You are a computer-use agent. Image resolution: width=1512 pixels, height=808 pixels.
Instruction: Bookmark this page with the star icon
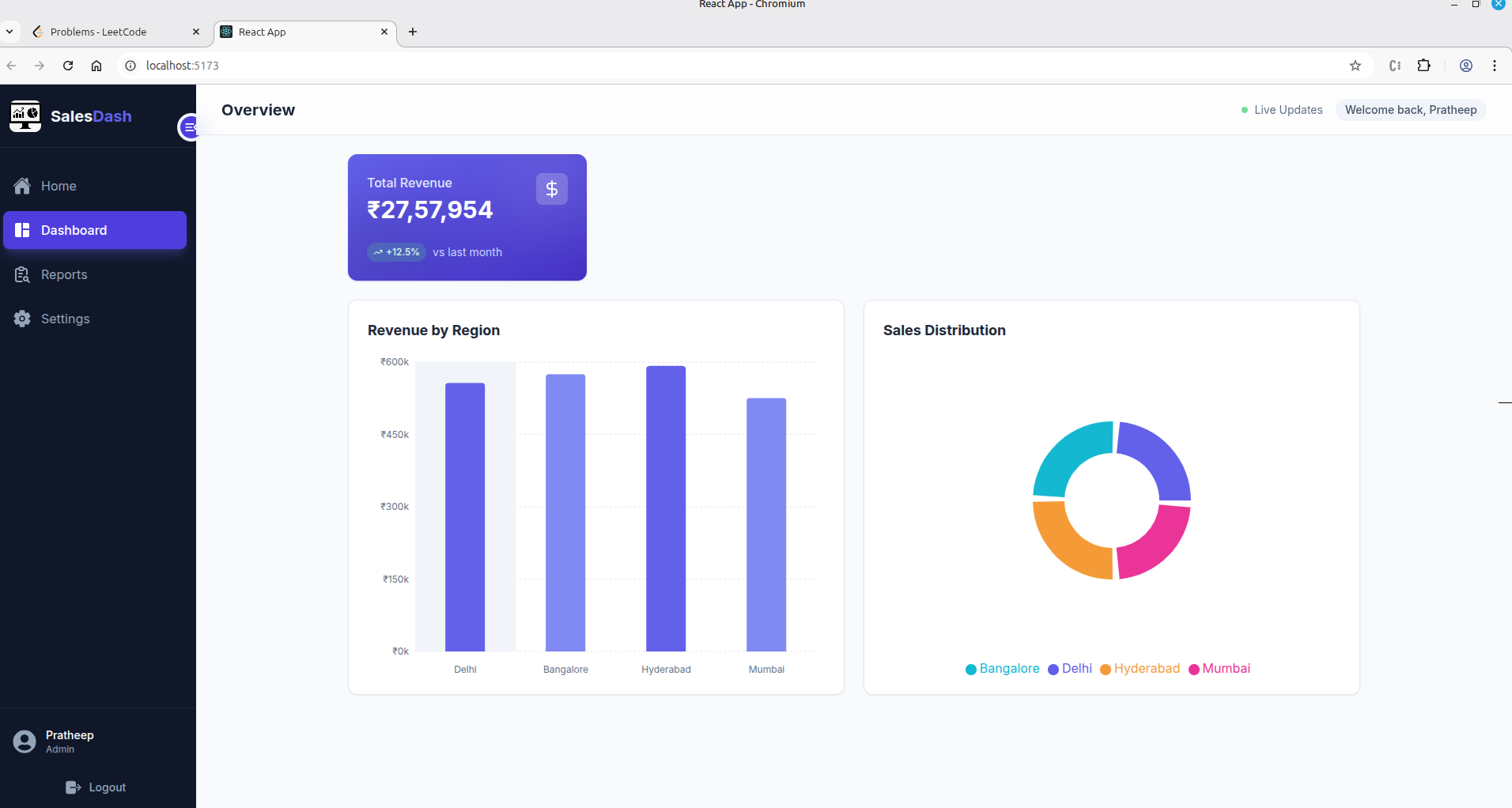tap(1355, 66)
